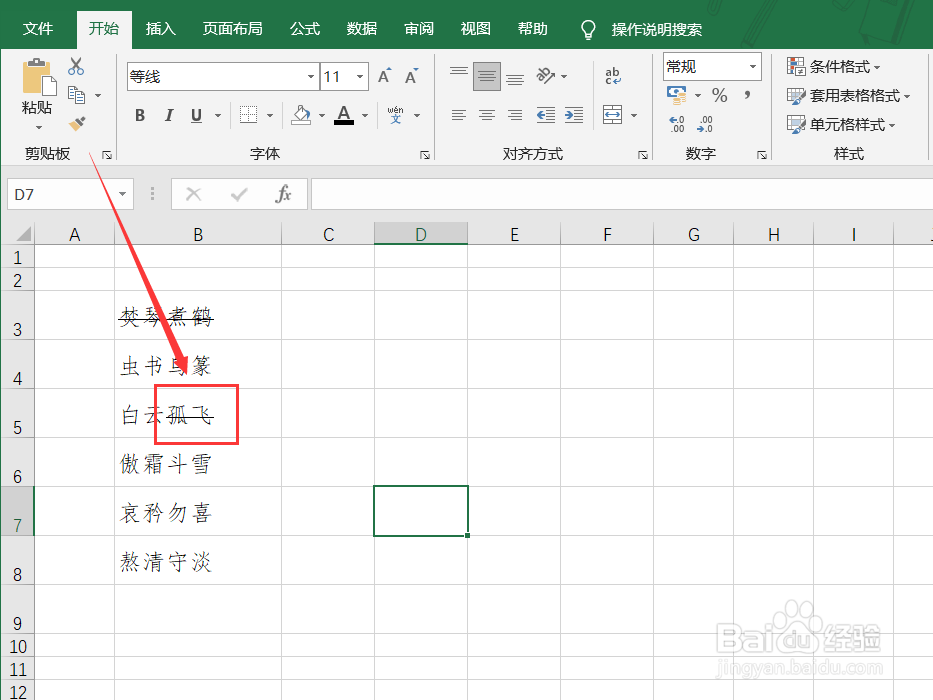
Task: Apply percent style format
Action: click(719, 95)
